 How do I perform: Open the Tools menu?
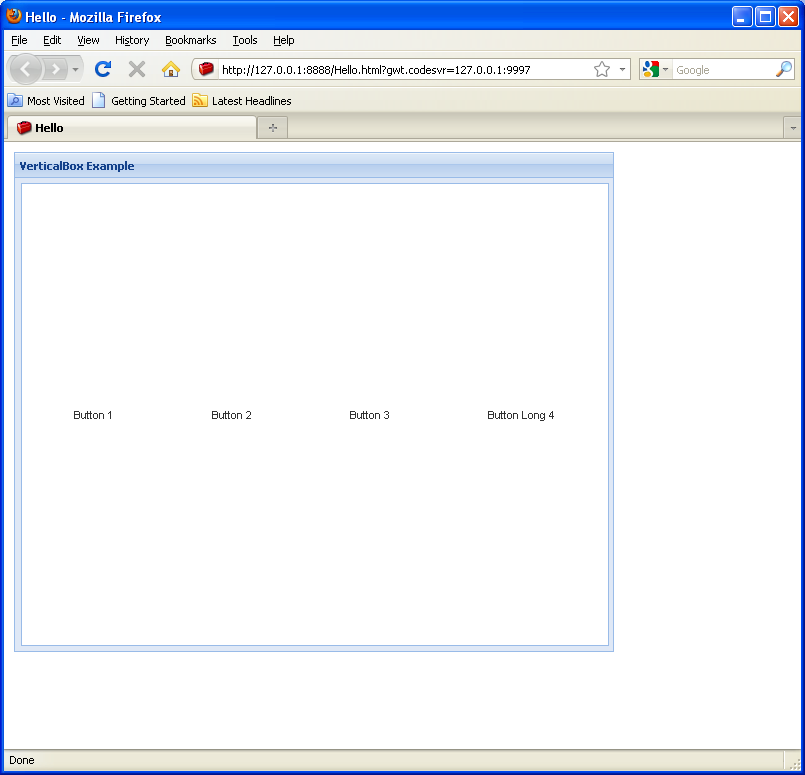point(245,40)
